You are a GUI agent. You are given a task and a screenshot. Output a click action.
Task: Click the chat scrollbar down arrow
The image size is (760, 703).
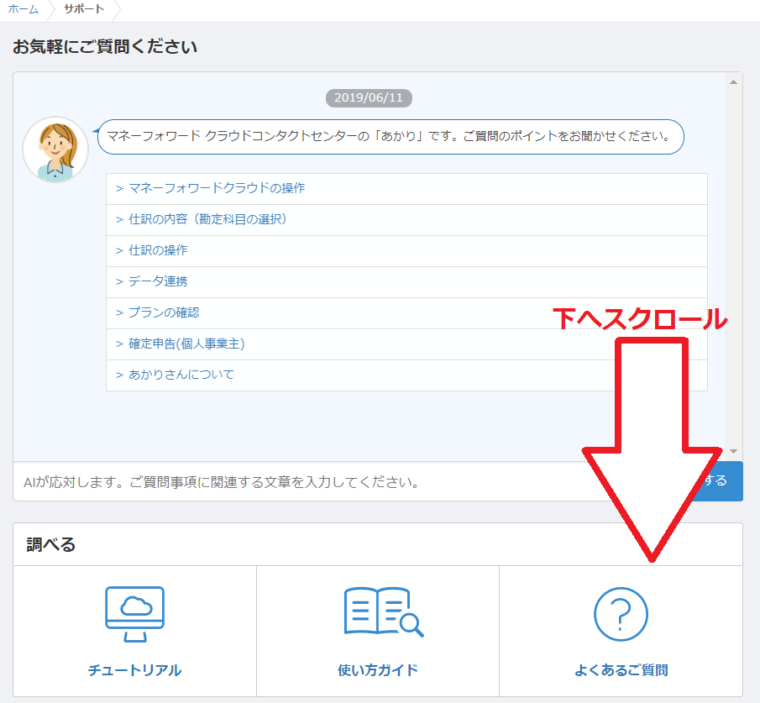pos(733,451)
